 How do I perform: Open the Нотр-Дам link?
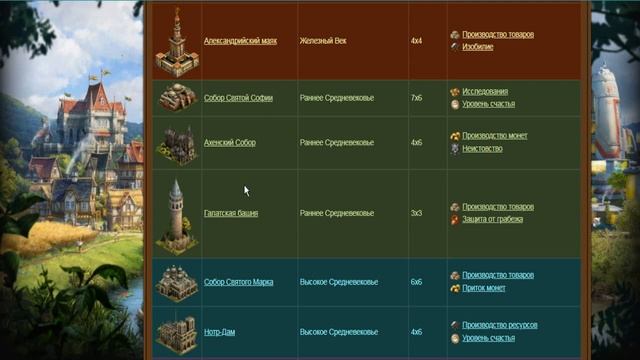click(220, 332)
